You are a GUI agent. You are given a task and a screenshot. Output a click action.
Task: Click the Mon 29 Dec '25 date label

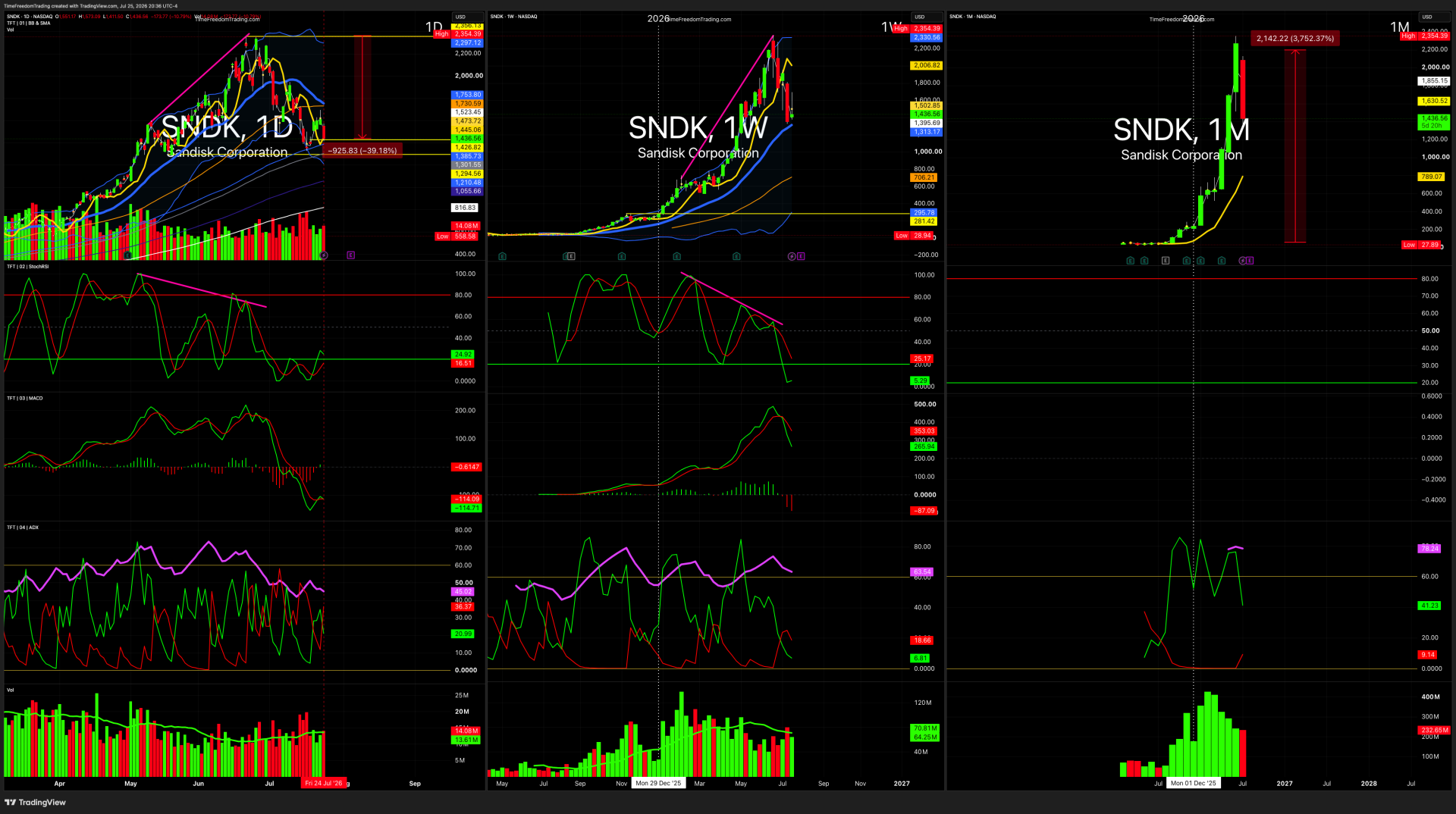[658, 783]
